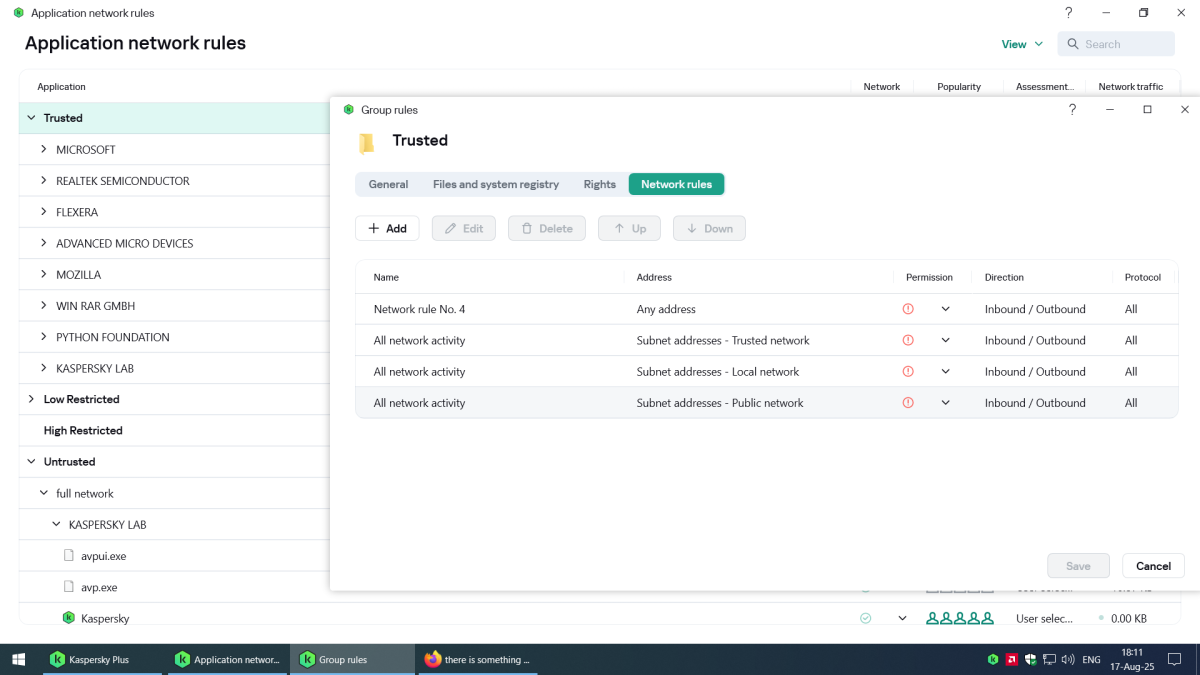This screenshot has width=1200, height=675.
Task: Expand the FLEXERA group
Action: 44,212
